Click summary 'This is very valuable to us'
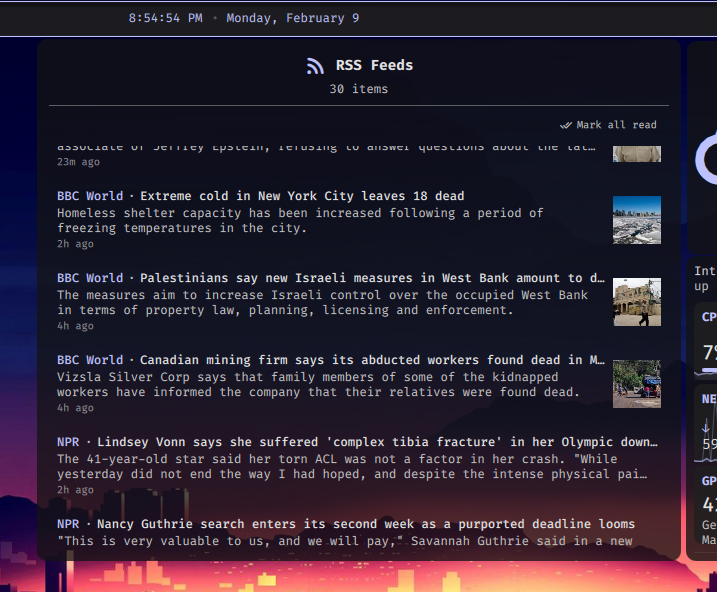Image resolution: width=717 pixels, height=592 pixels. [x=345, y=541]
